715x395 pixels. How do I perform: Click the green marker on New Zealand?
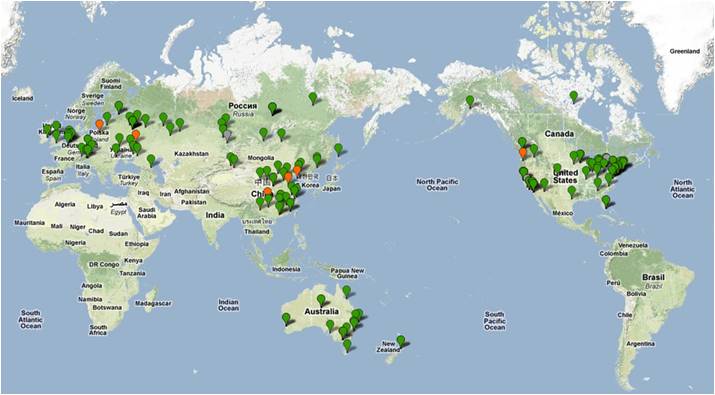point(401,341)
